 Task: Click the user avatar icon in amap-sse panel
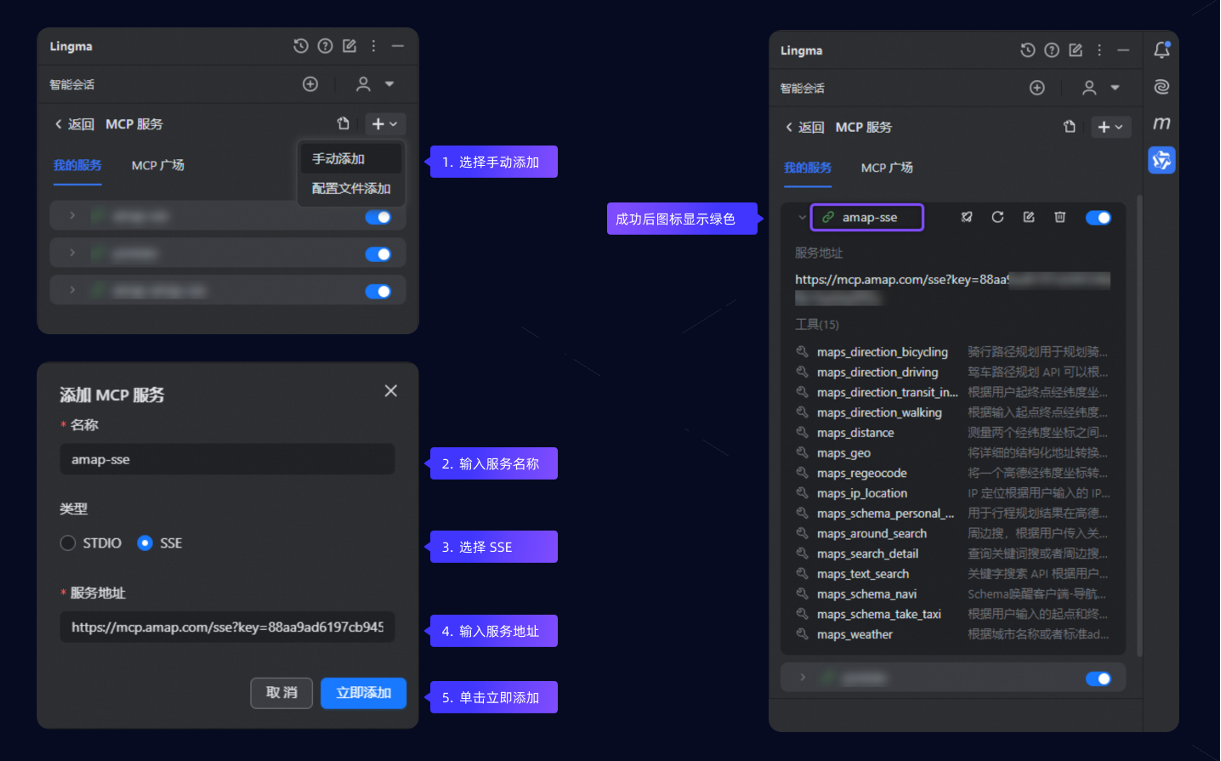1090,88
